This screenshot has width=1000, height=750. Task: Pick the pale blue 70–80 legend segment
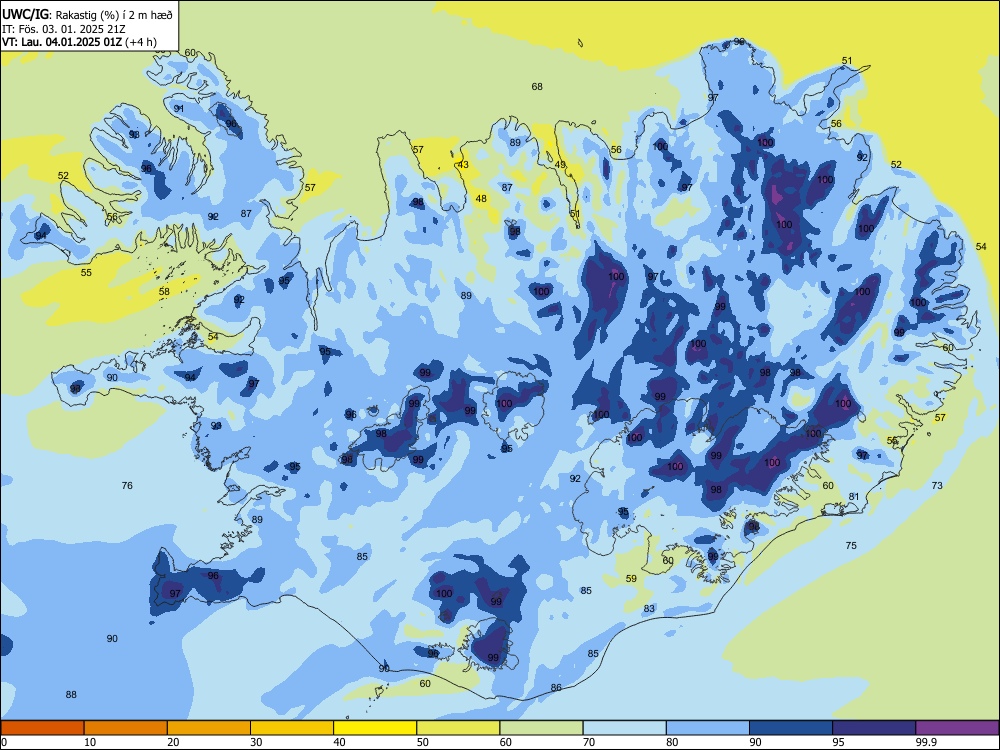[624, 728]
